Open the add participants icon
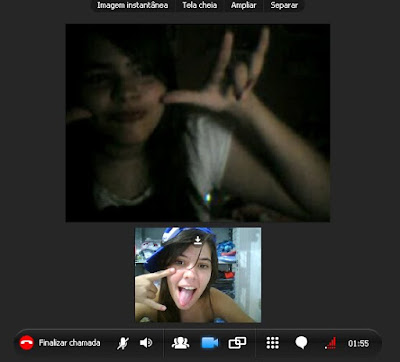This screenshot has width=400, height=362. click(x=180, y=343)
